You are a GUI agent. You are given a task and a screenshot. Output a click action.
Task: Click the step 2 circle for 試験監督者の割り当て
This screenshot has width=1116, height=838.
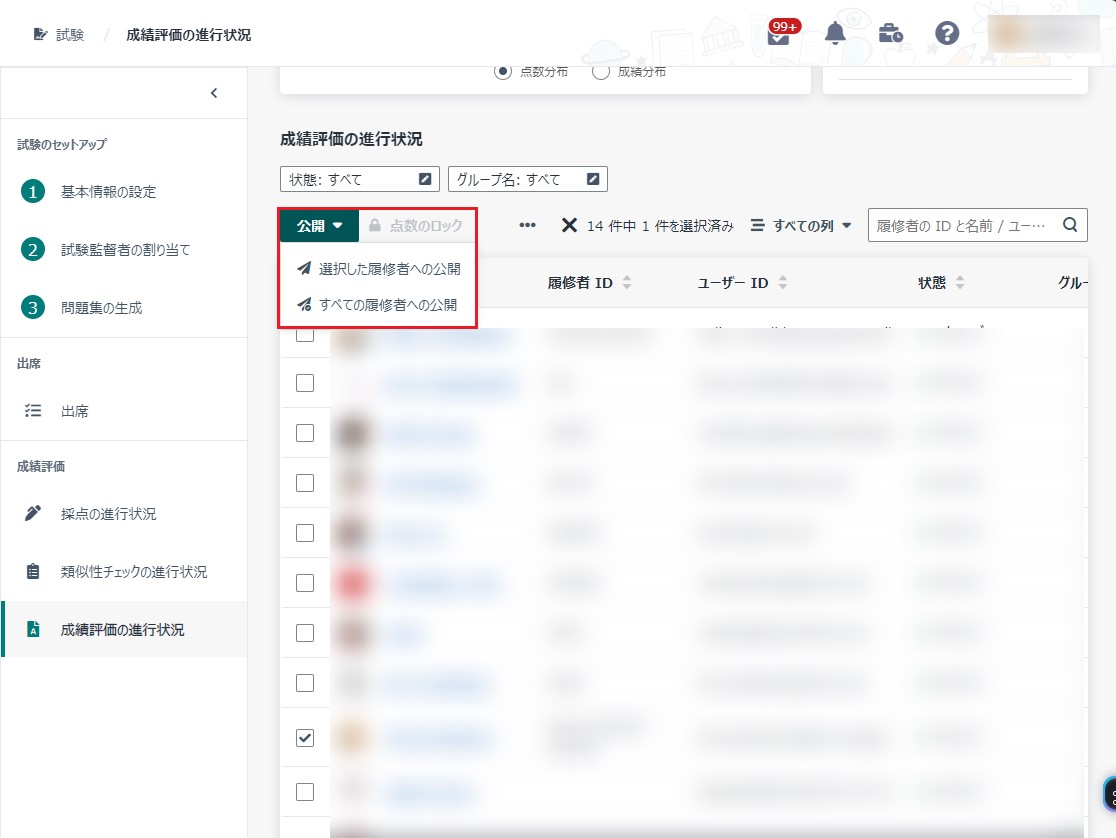click(x=33, y=249)
